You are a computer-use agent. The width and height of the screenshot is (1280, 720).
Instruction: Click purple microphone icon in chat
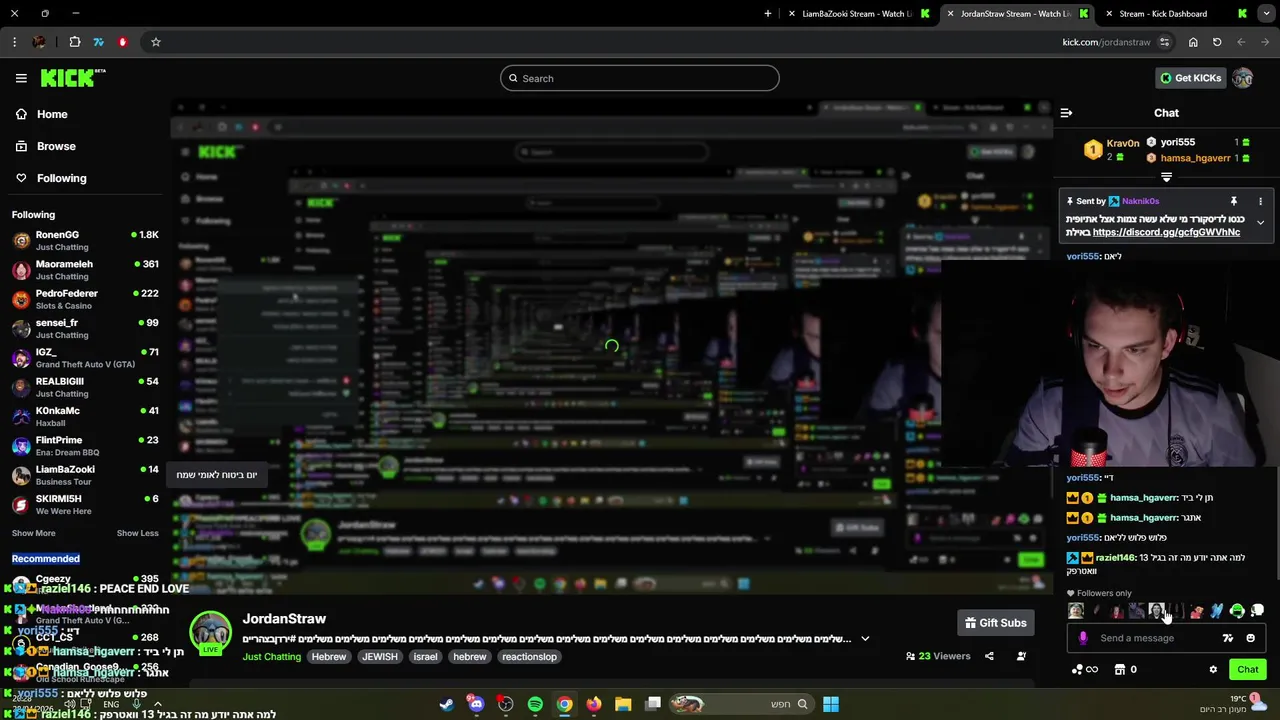coord(1083,638)
